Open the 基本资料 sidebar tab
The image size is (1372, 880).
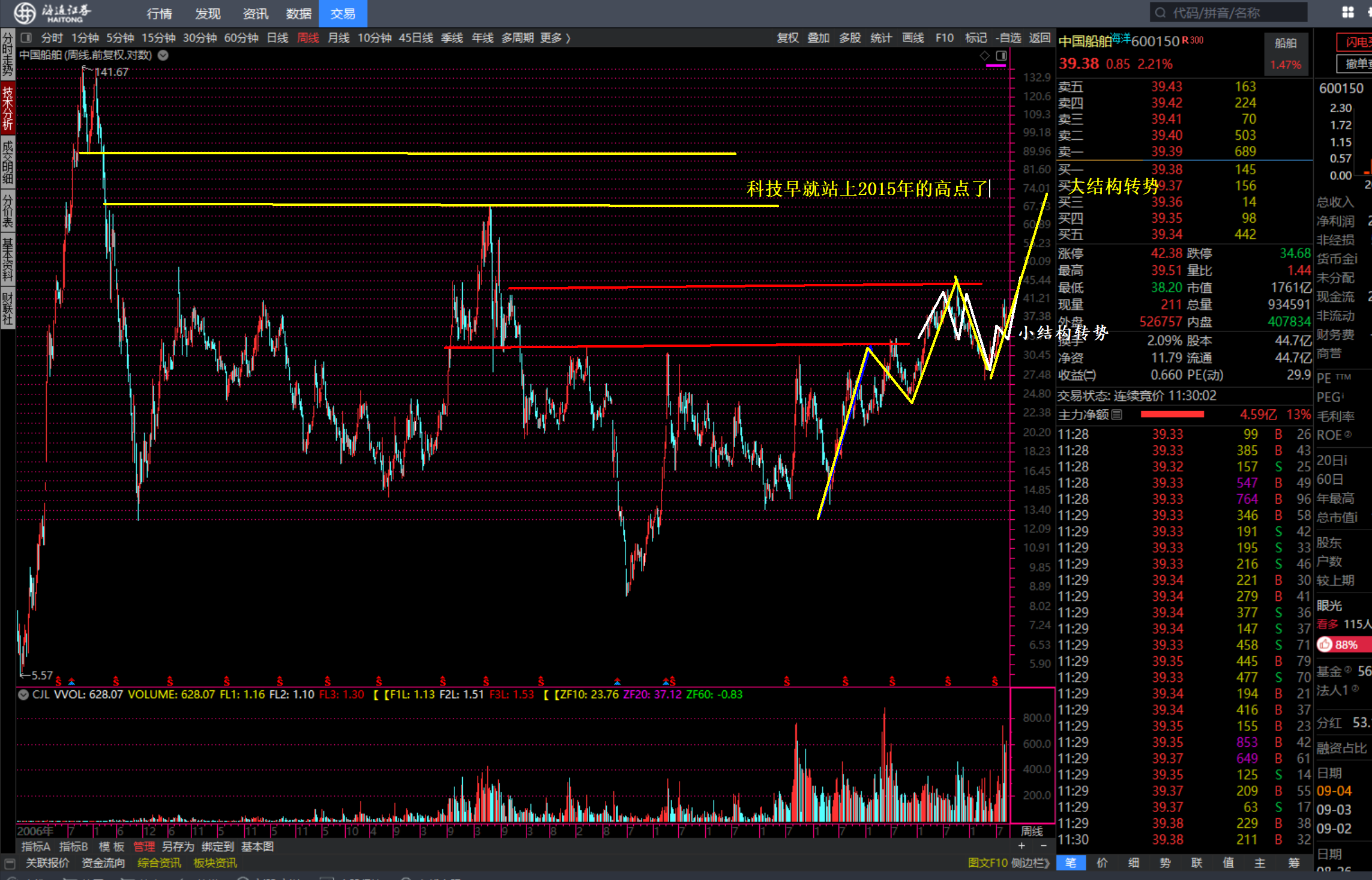8,260
